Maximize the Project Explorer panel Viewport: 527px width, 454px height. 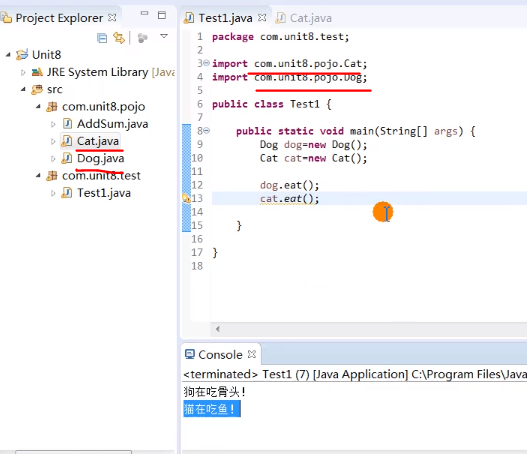tap(162, 15)
